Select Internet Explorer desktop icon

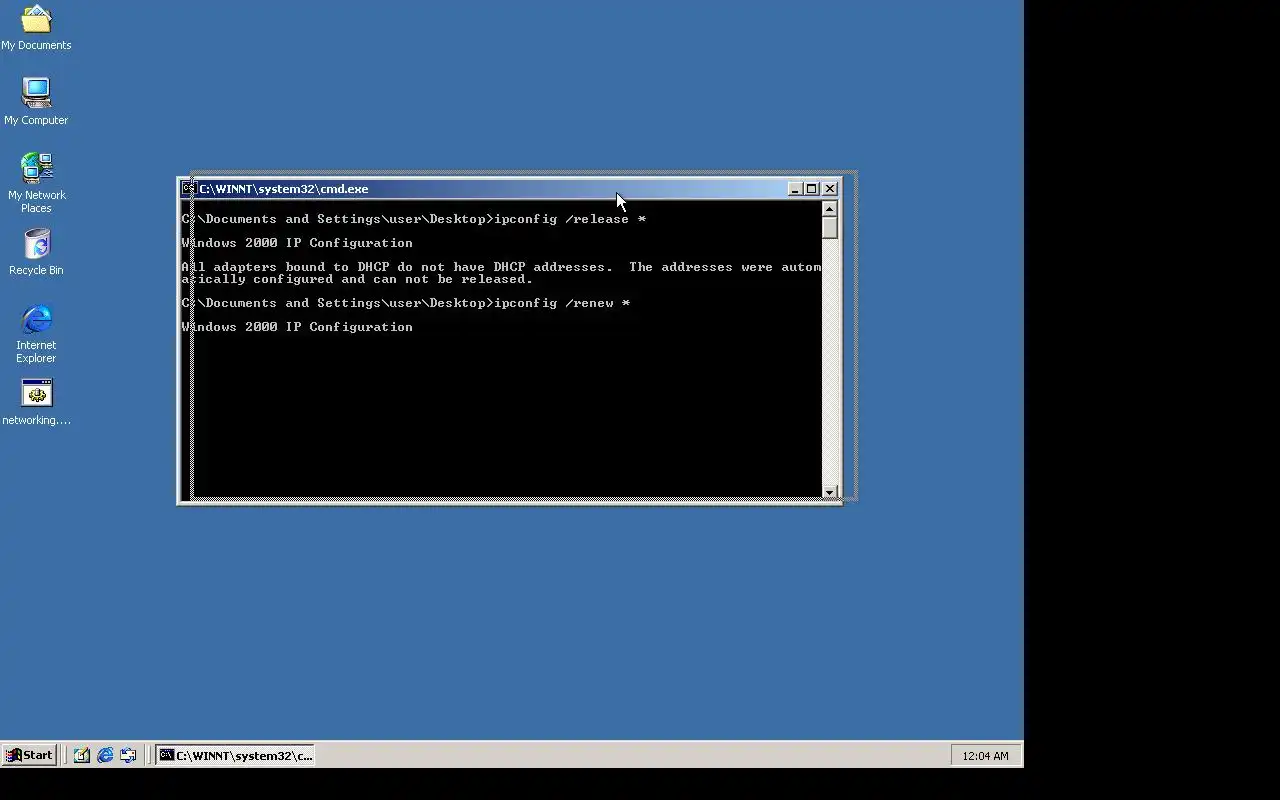[36, 334]
